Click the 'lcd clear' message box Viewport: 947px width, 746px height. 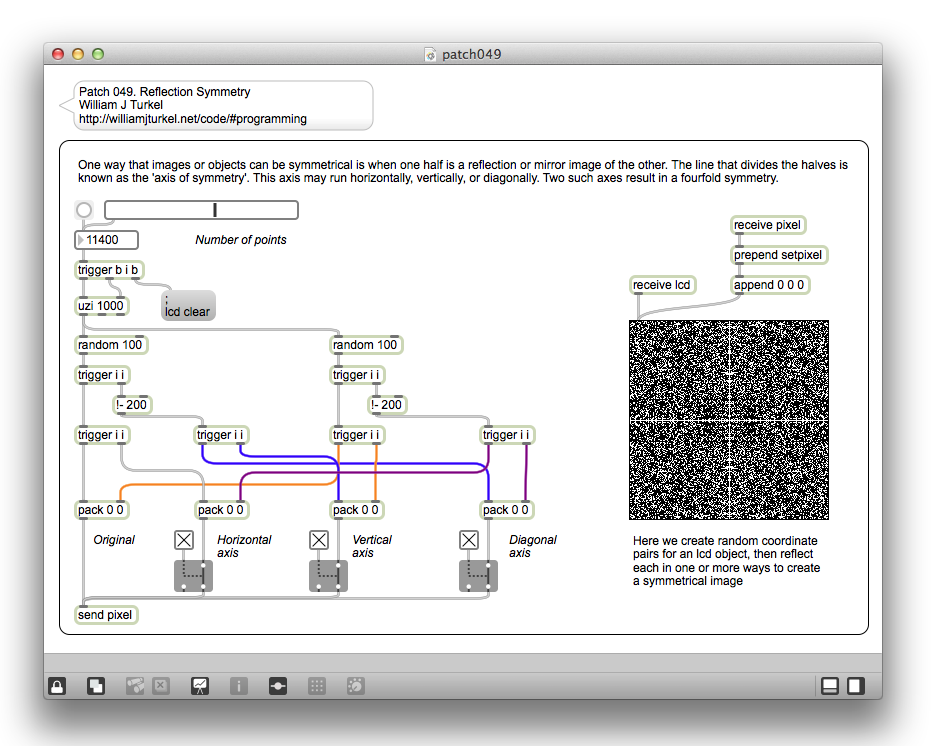[x=188, y=307]
